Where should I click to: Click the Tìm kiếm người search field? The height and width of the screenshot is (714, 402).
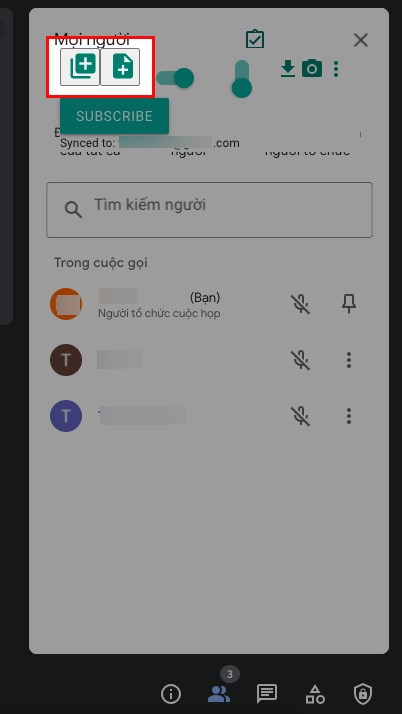[x=209, y=210]
